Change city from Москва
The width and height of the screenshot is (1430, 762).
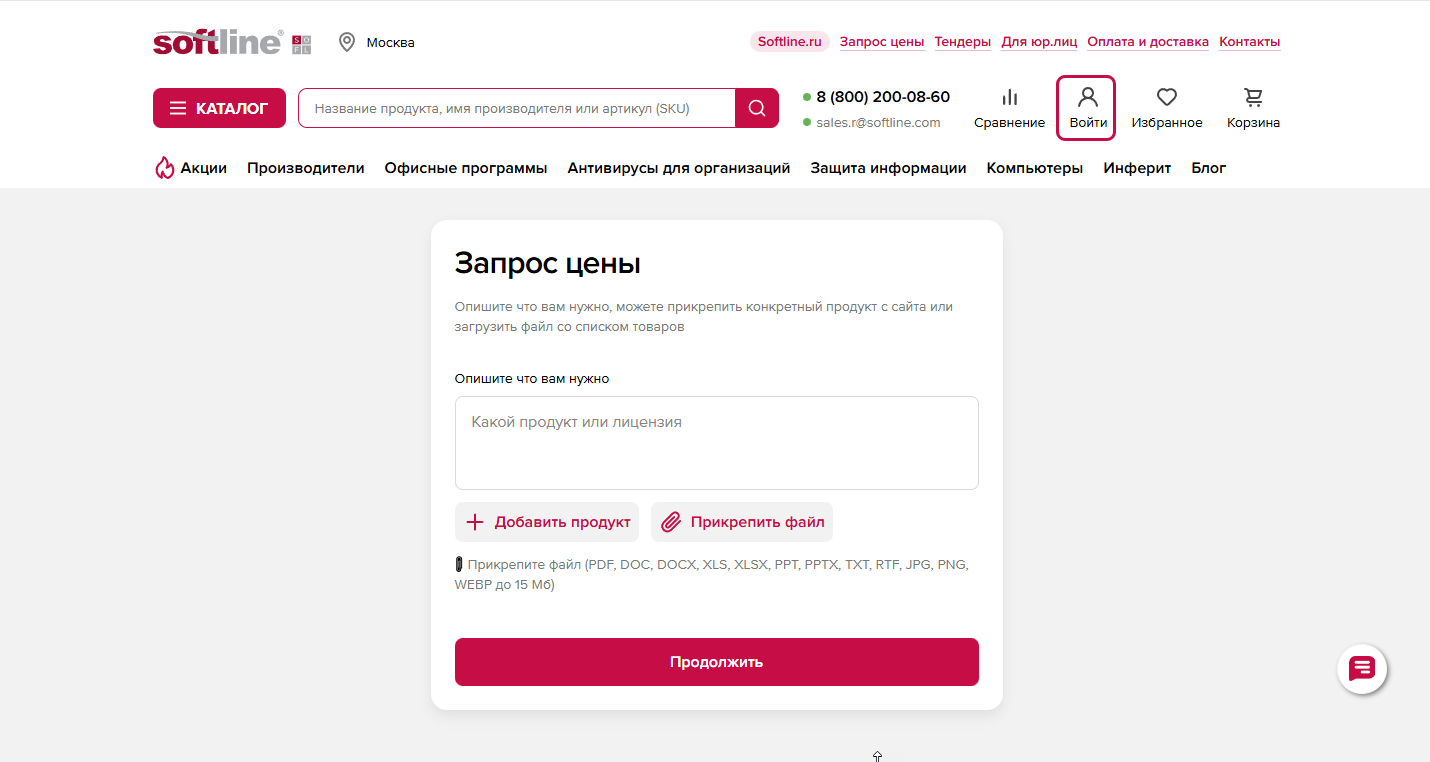click(390, 43)
